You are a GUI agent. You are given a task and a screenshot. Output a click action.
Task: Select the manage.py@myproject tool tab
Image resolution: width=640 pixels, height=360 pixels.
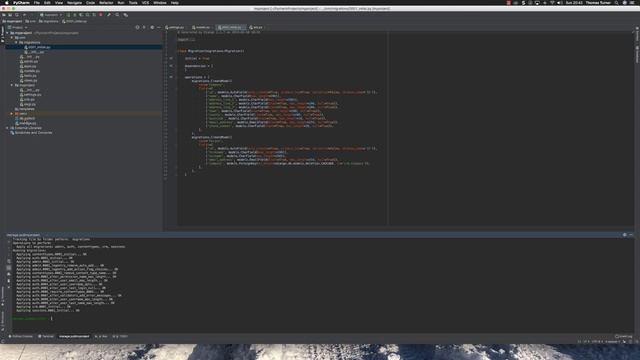point(74,336)
